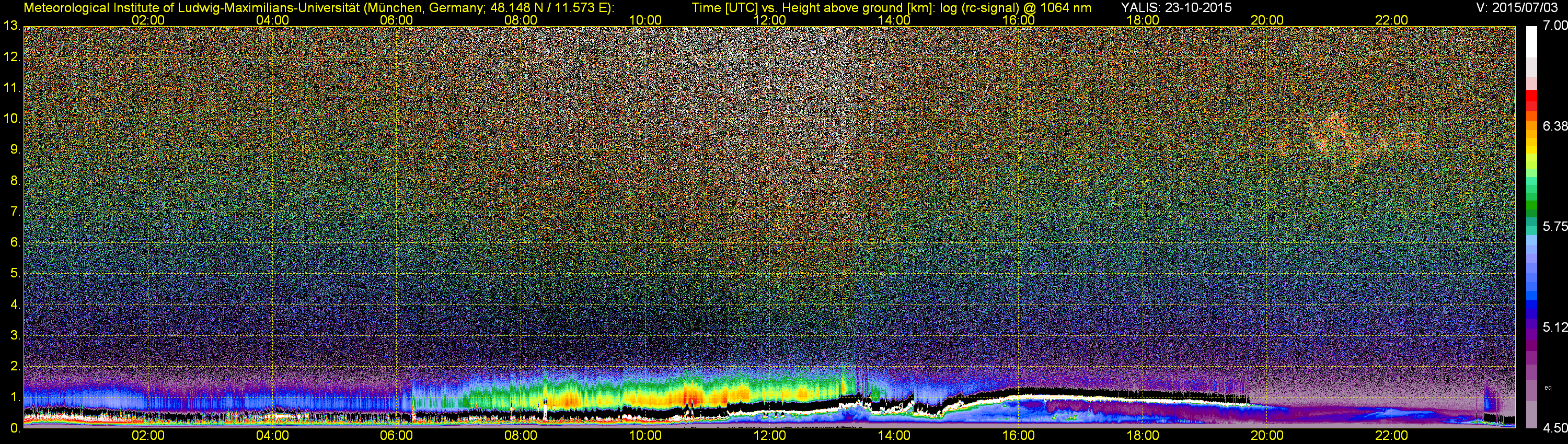1568x444 pixels.
Task: Select the 20:00 label on the top time axis
Action: click(1267, 20)
